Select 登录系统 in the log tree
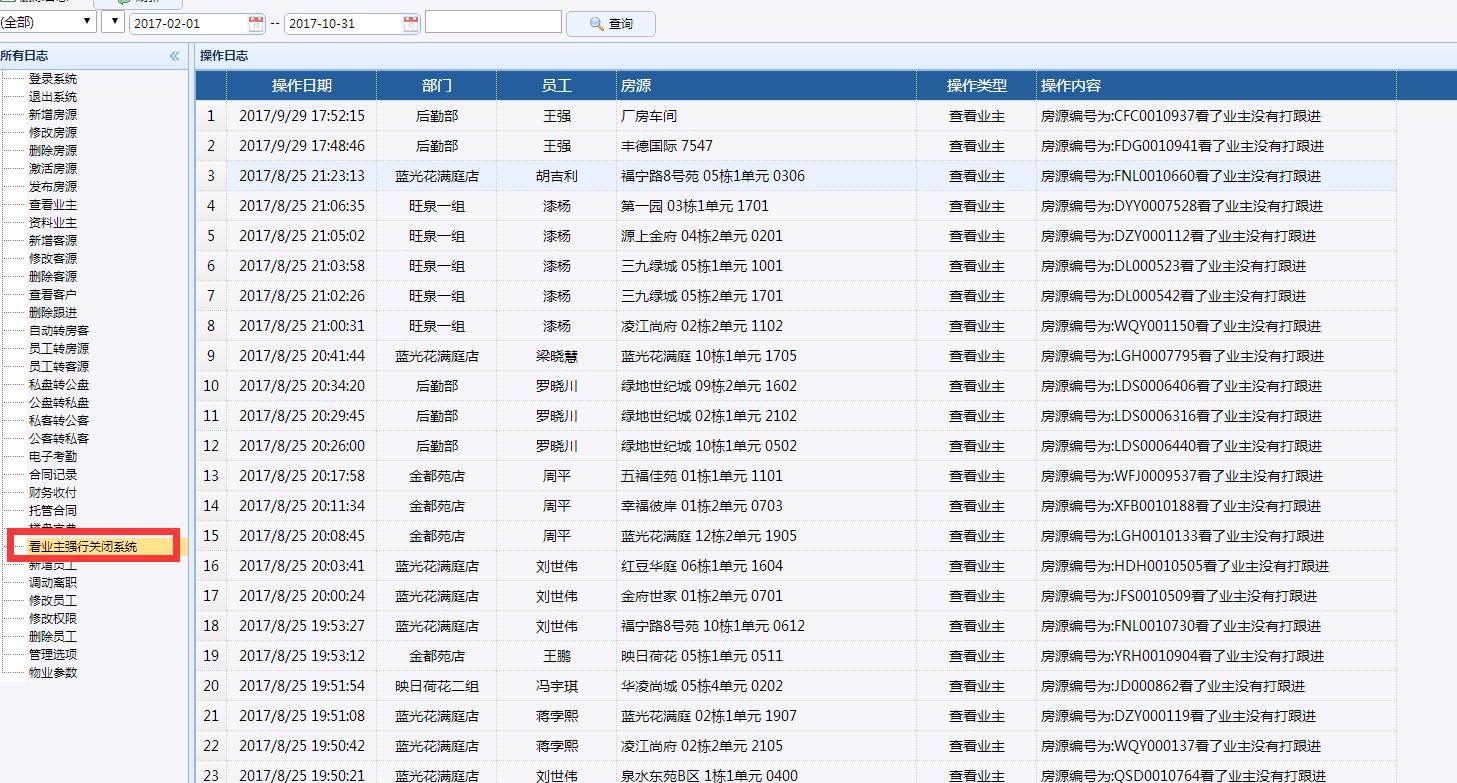Viewport: 1457px width, 783px height. 52,79
